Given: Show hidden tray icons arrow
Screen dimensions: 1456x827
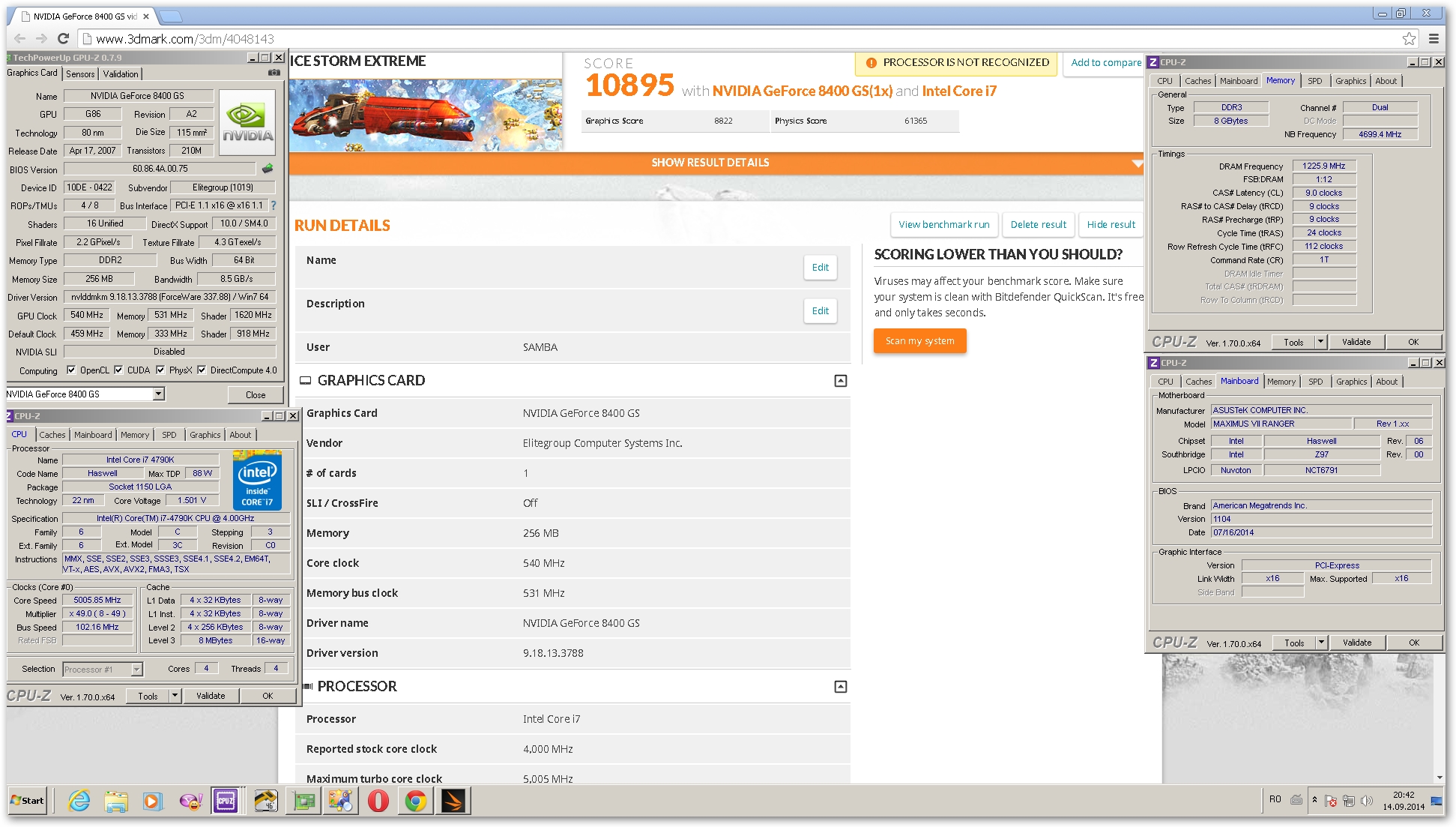Looking at the screenshot, I should tap(1314, 800).
